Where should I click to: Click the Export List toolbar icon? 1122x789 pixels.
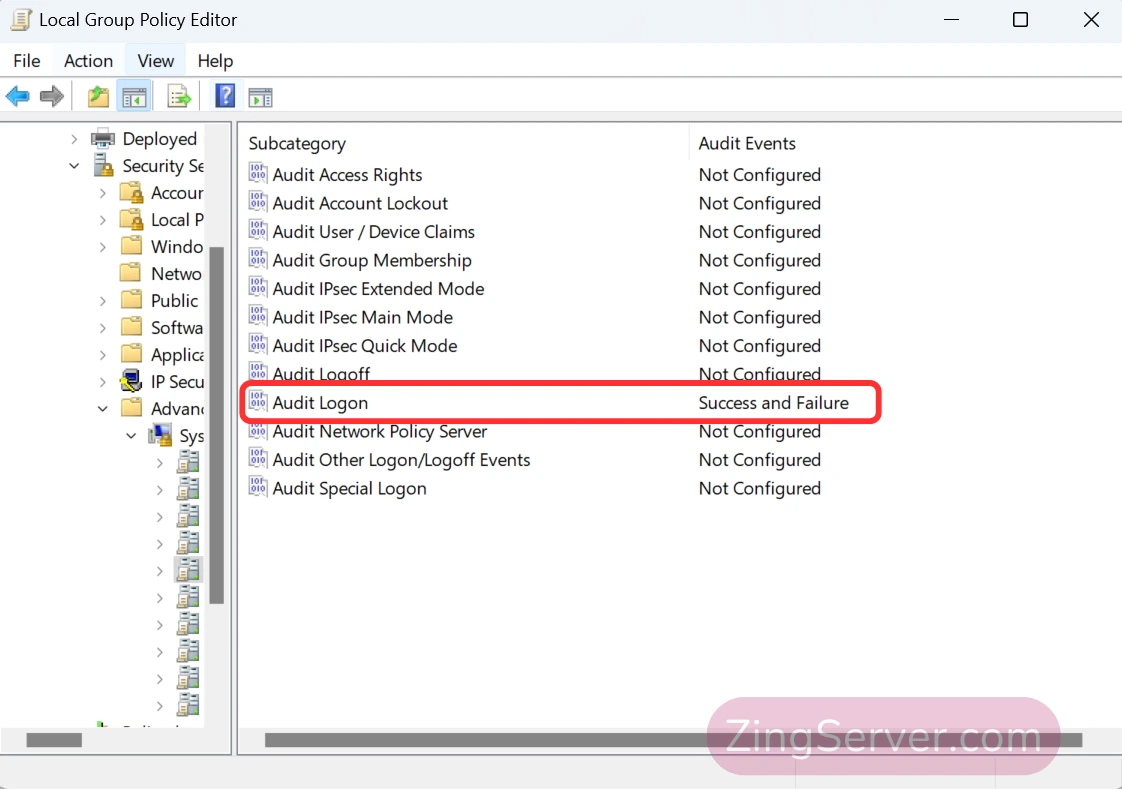[179, 96]
